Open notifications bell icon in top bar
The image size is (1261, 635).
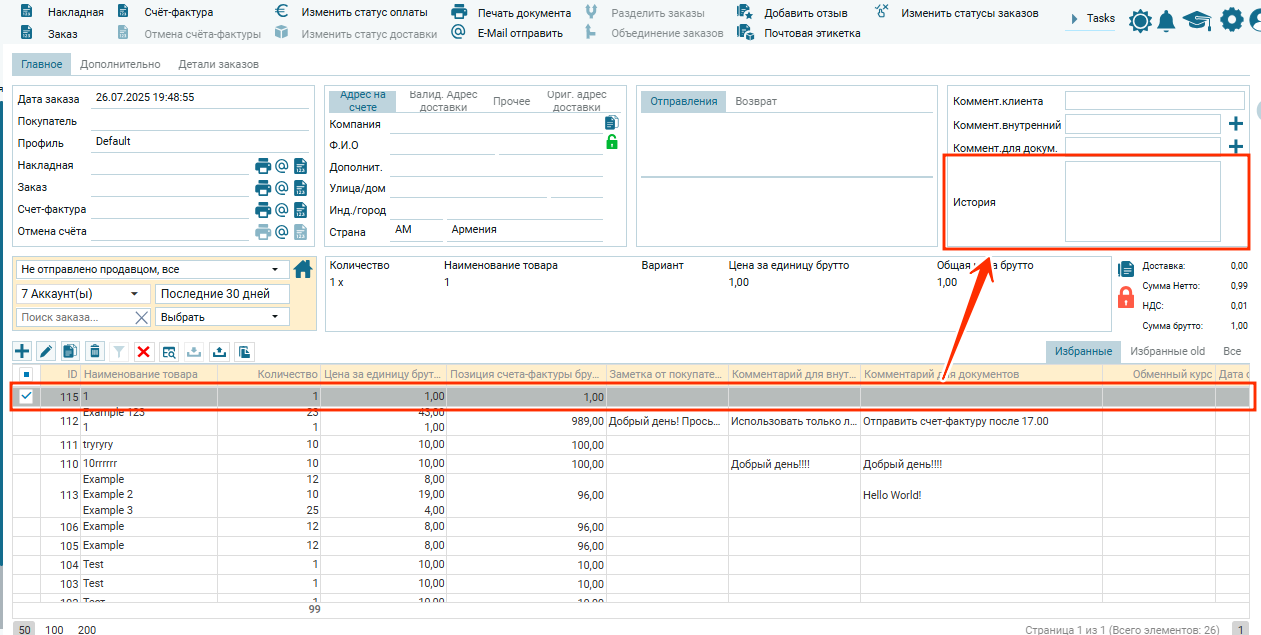1166,20
